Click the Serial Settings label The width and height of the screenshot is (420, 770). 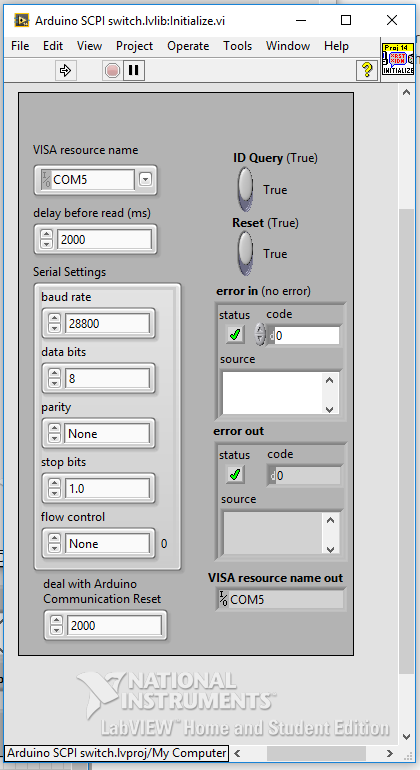tap(69, 272)
